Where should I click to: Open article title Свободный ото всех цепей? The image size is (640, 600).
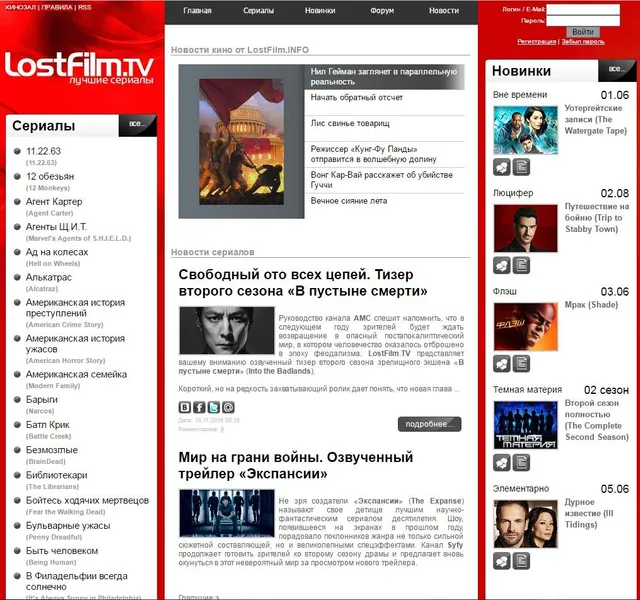pyautogui.click(x=302, y=282)
